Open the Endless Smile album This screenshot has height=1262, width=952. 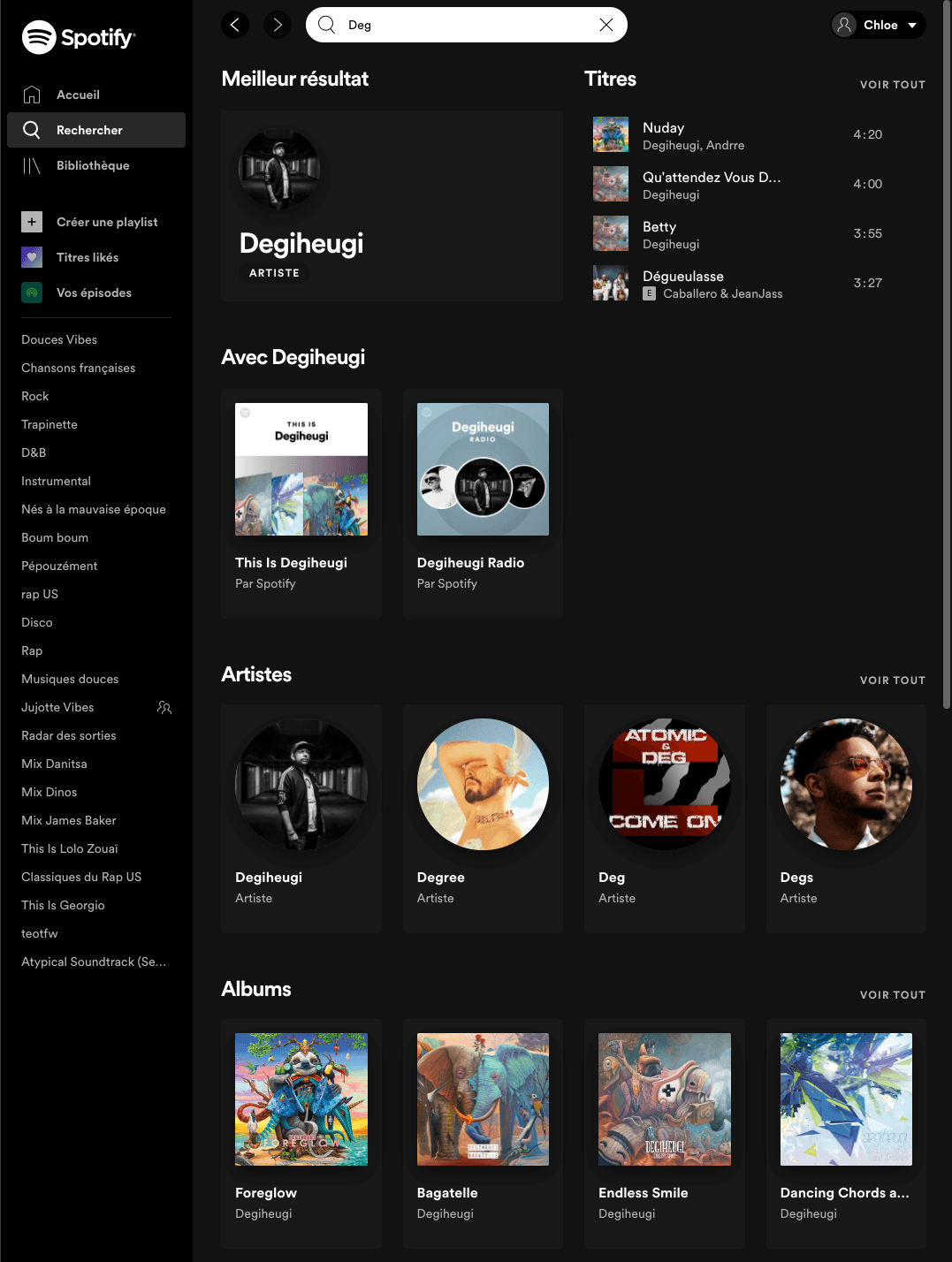tap(665, 1133)
